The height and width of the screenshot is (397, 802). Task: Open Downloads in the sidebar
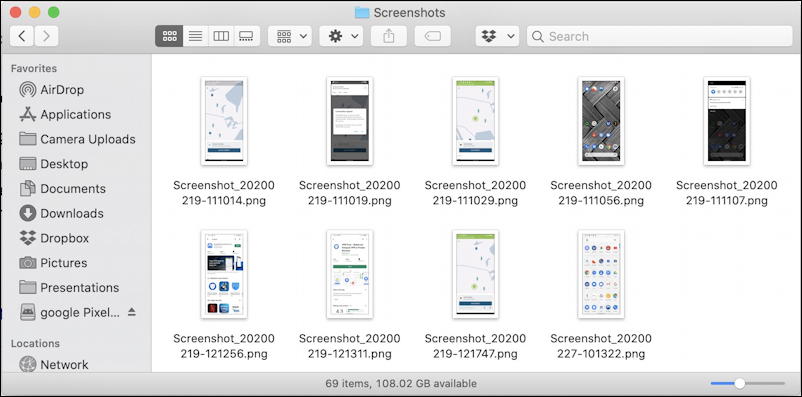61,213
